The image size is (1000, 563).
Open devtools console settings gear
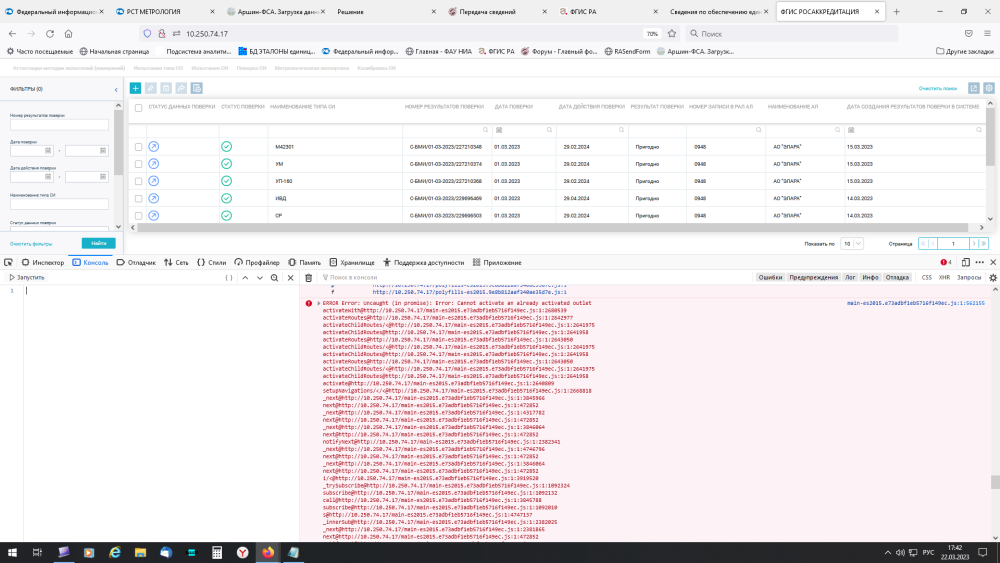click(993, 277)
